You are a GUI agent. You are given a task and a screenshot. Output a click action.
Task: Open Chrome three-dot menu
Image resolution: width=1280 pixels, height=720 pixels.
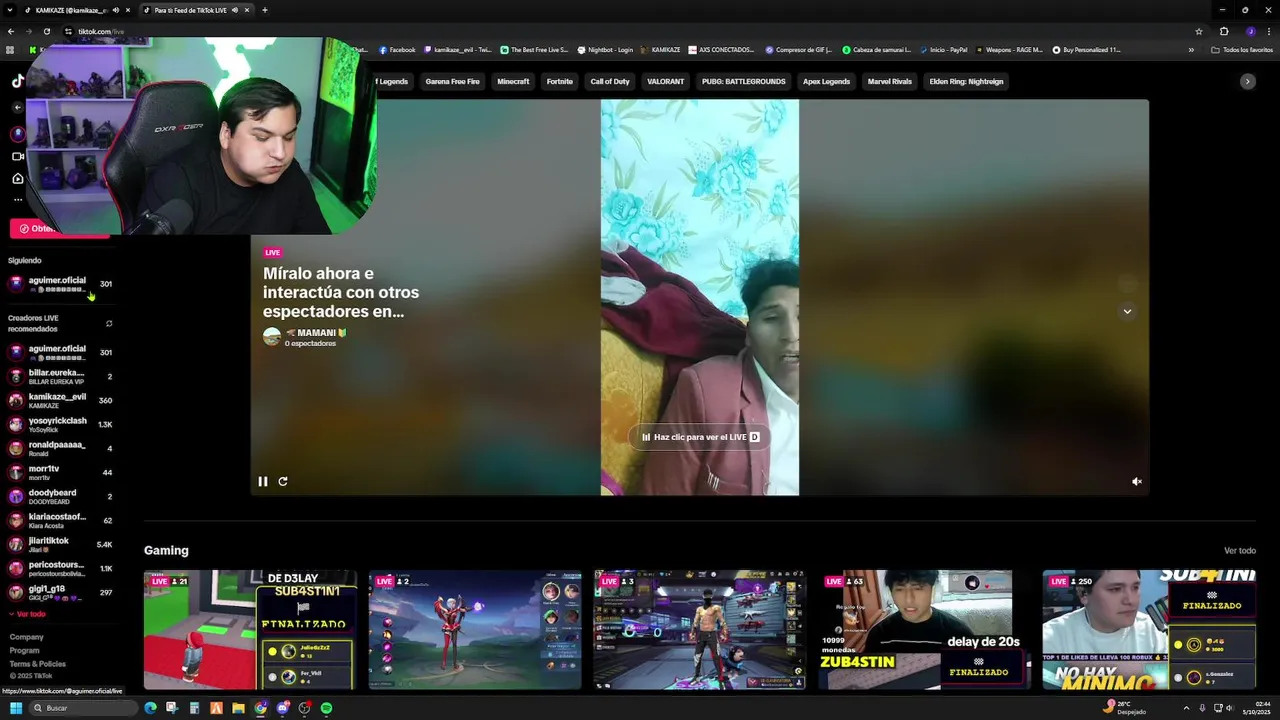(x=1269, y=31)
